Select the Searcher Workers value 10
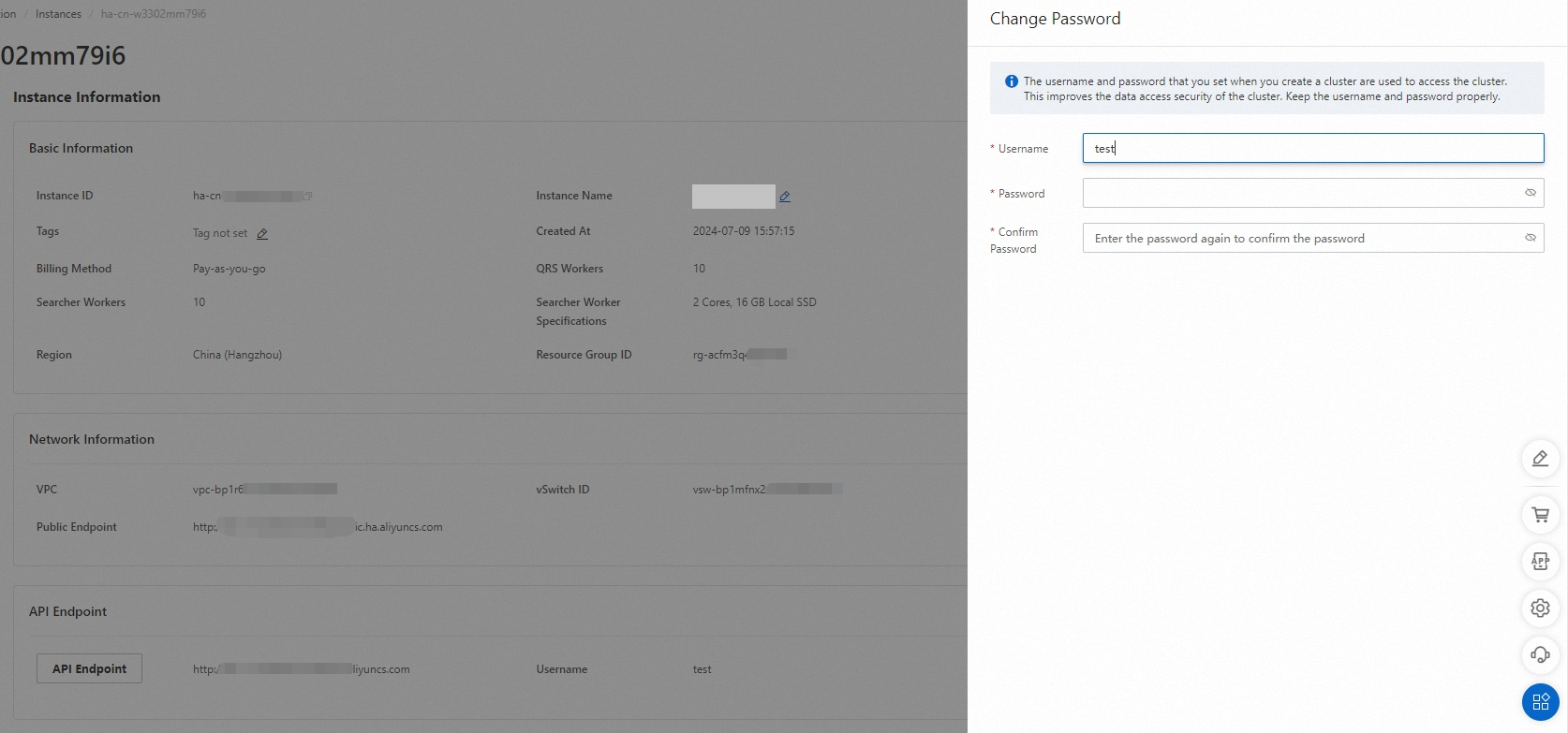This screenshot has width=1568, height=733. 200,302
